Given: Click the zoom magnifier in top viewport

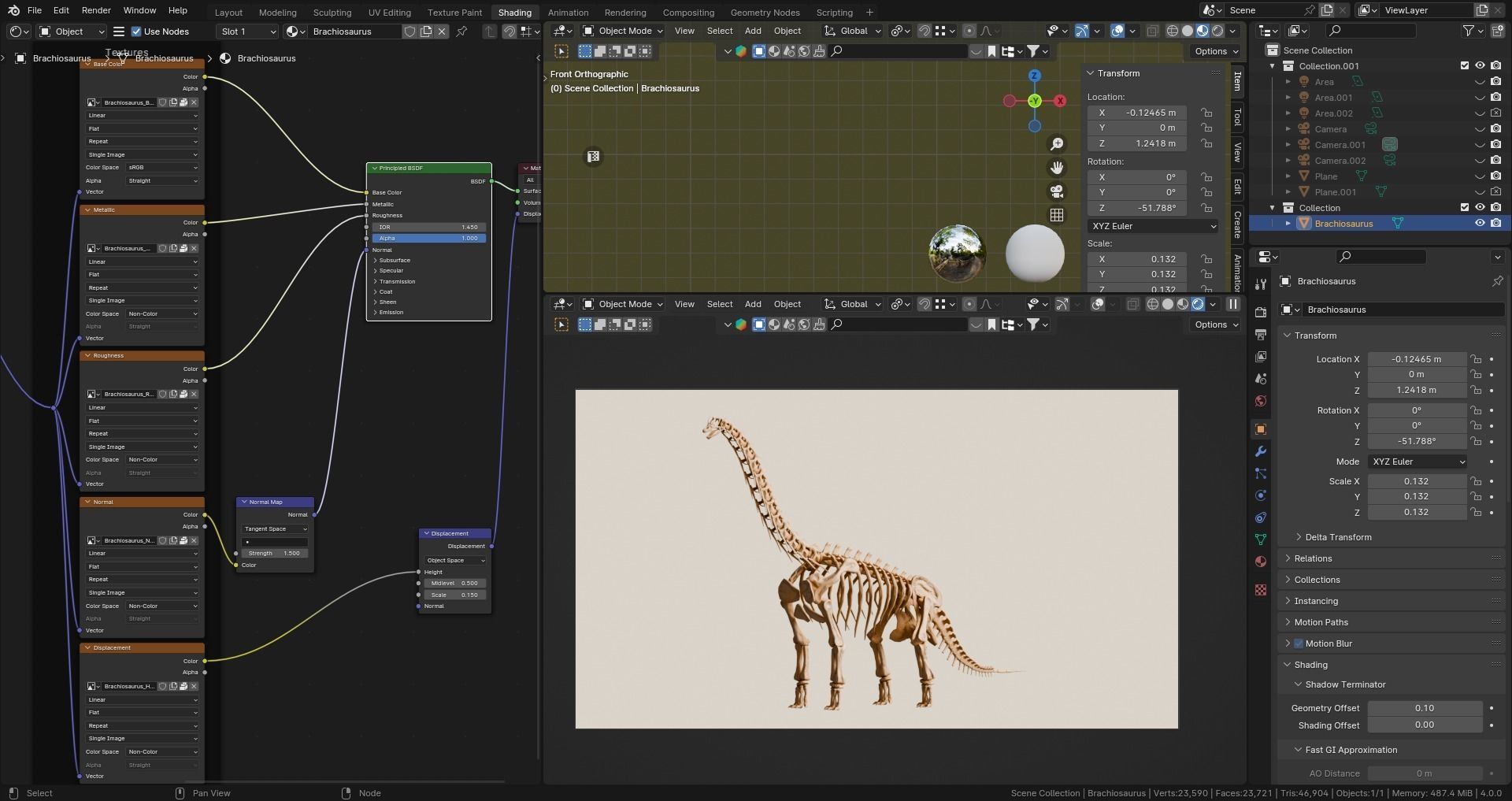Looking at the screenshot, I should [x=1057, y=144].
